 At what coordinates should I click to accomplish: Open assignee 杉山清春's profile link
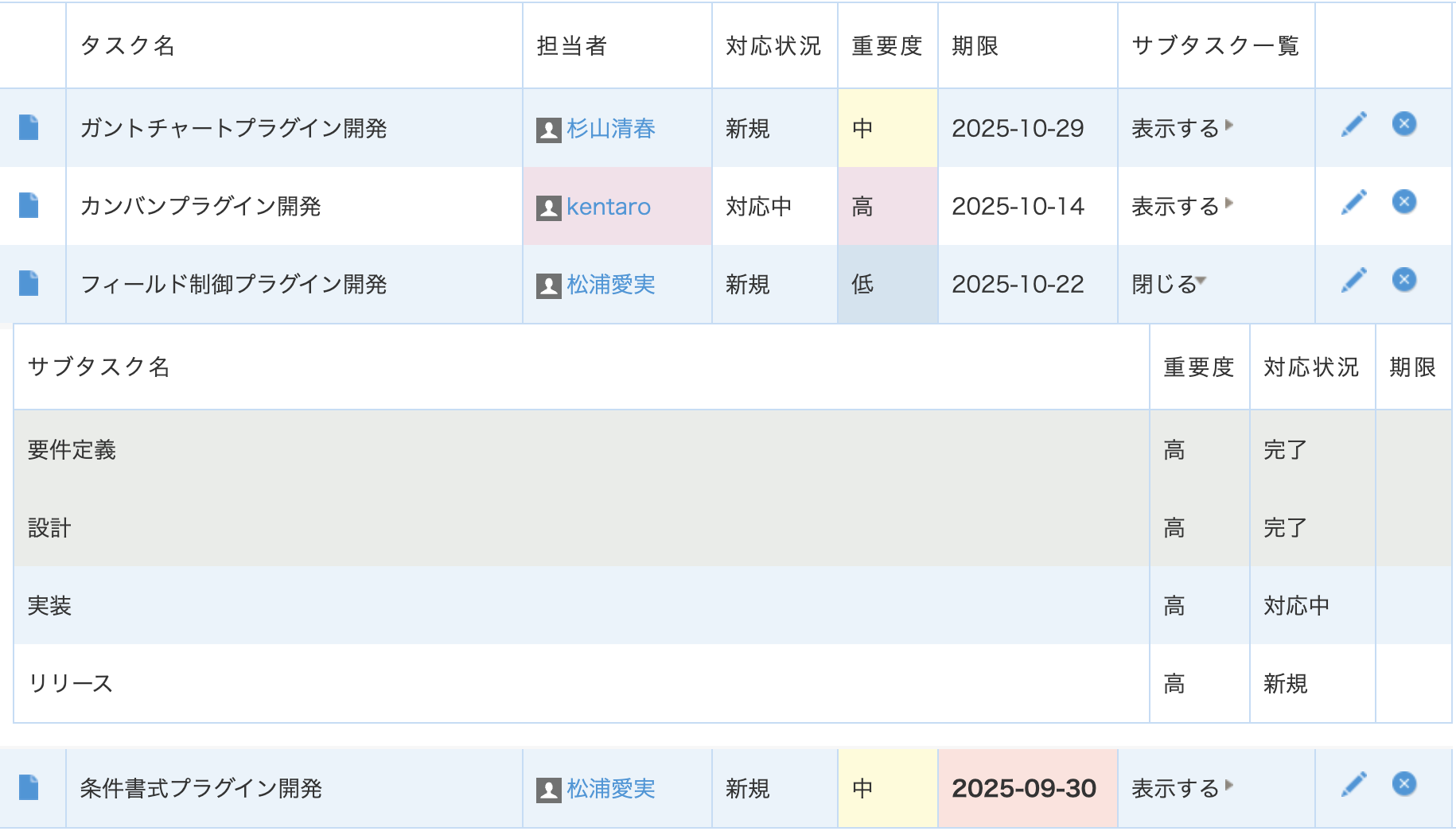(x=610, y=128)
